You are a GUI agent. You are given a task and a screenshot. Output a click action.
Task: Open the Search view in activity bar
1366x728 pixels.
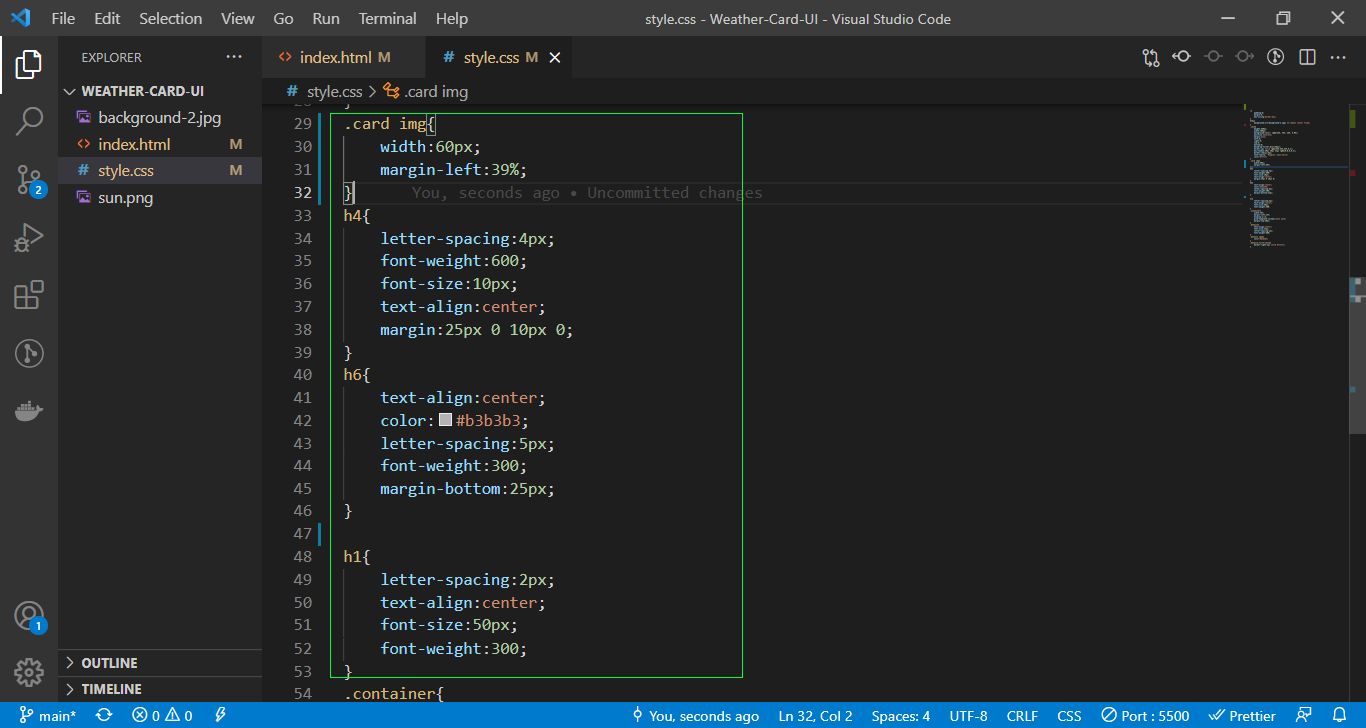(x=28, y=122)
